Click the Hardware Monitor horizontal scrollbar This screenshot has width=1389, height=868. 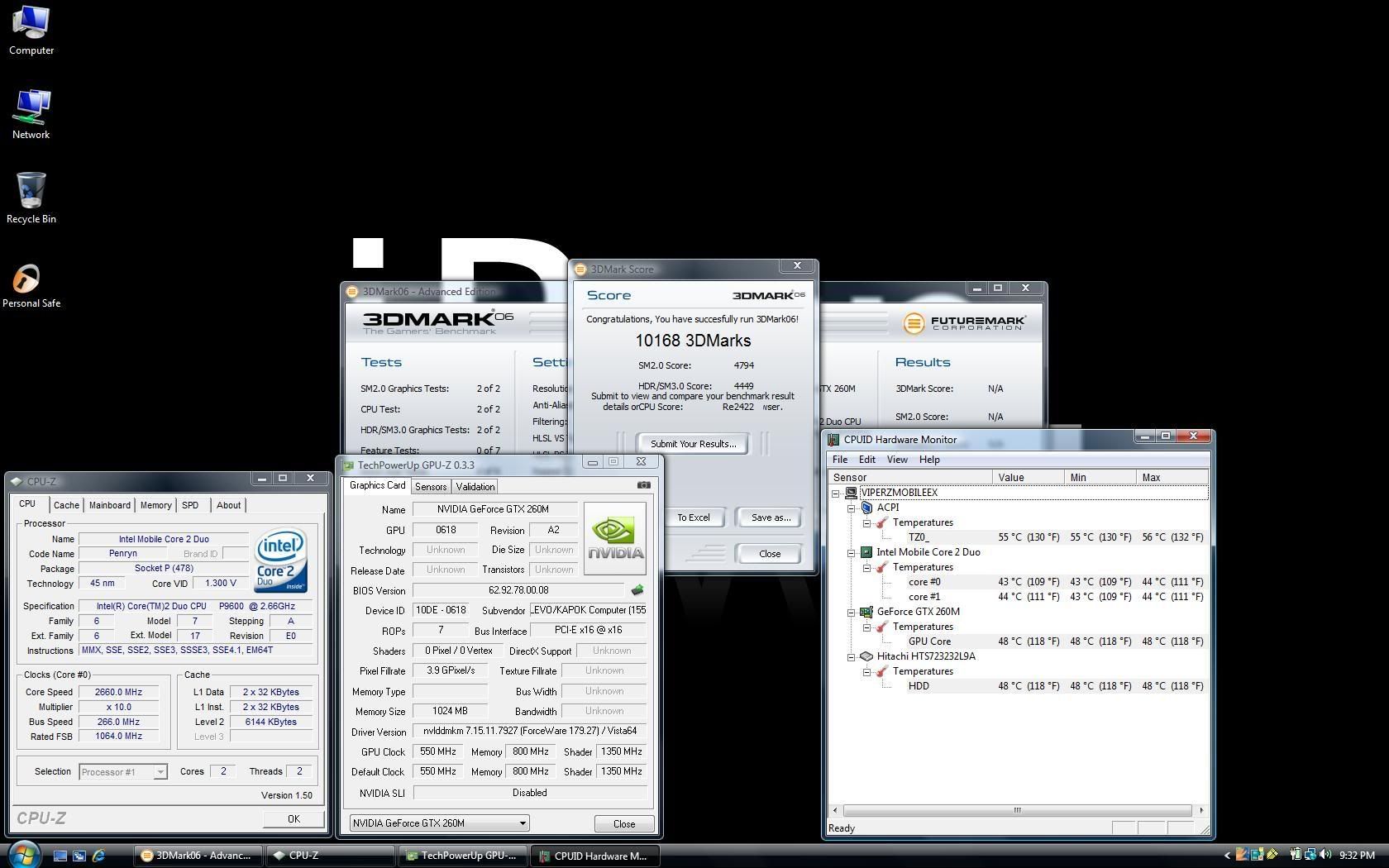(1017, 810)
